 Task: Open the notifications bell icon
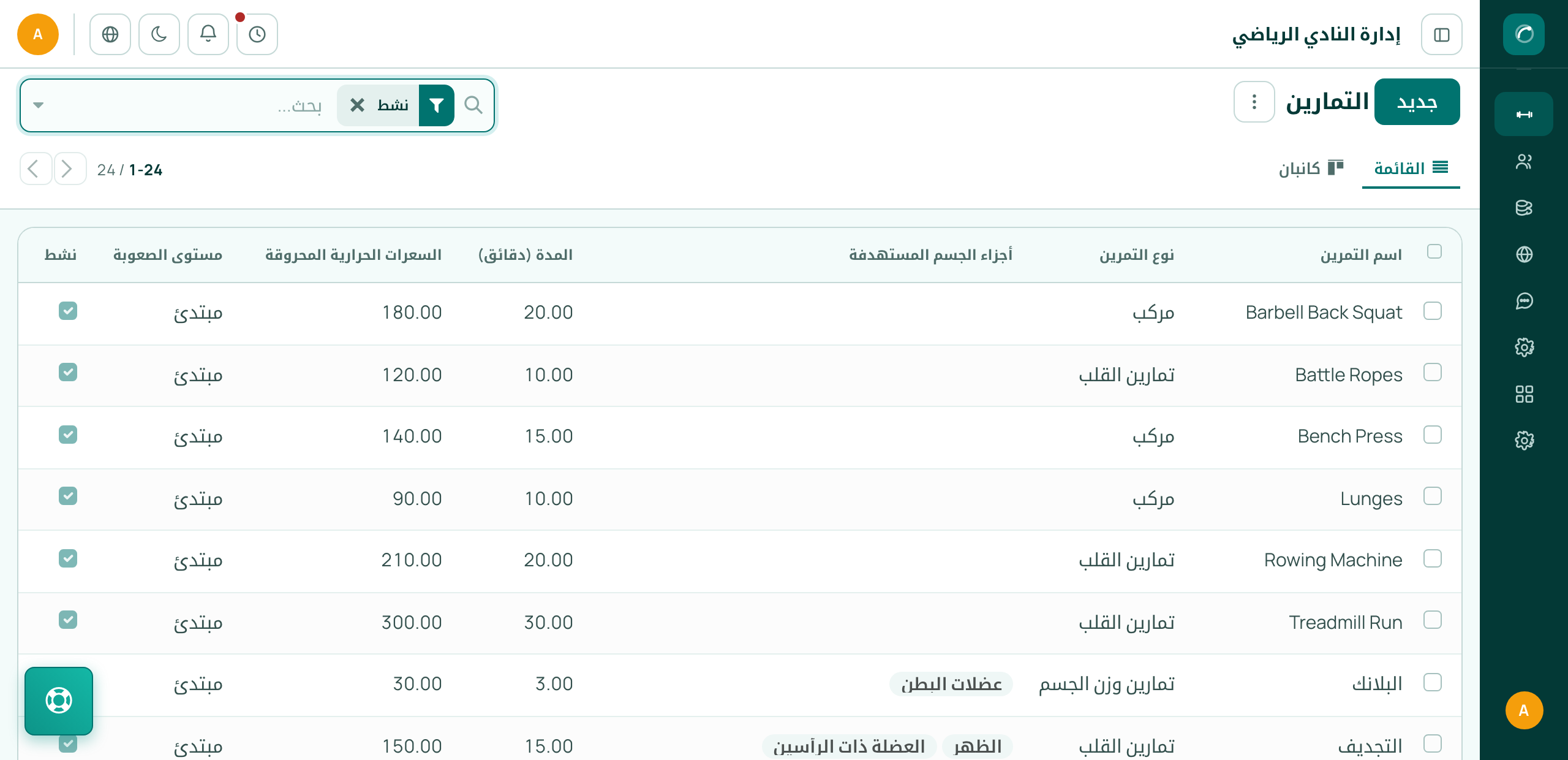(x=208, y=34)
